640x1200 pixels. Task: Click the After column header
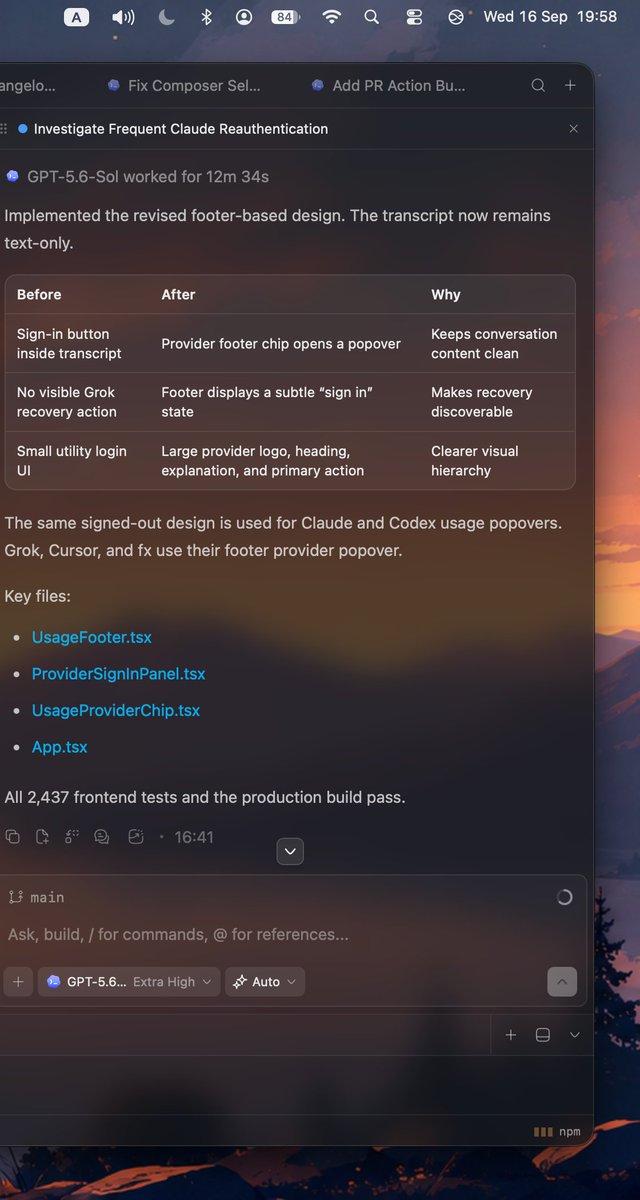178,294
